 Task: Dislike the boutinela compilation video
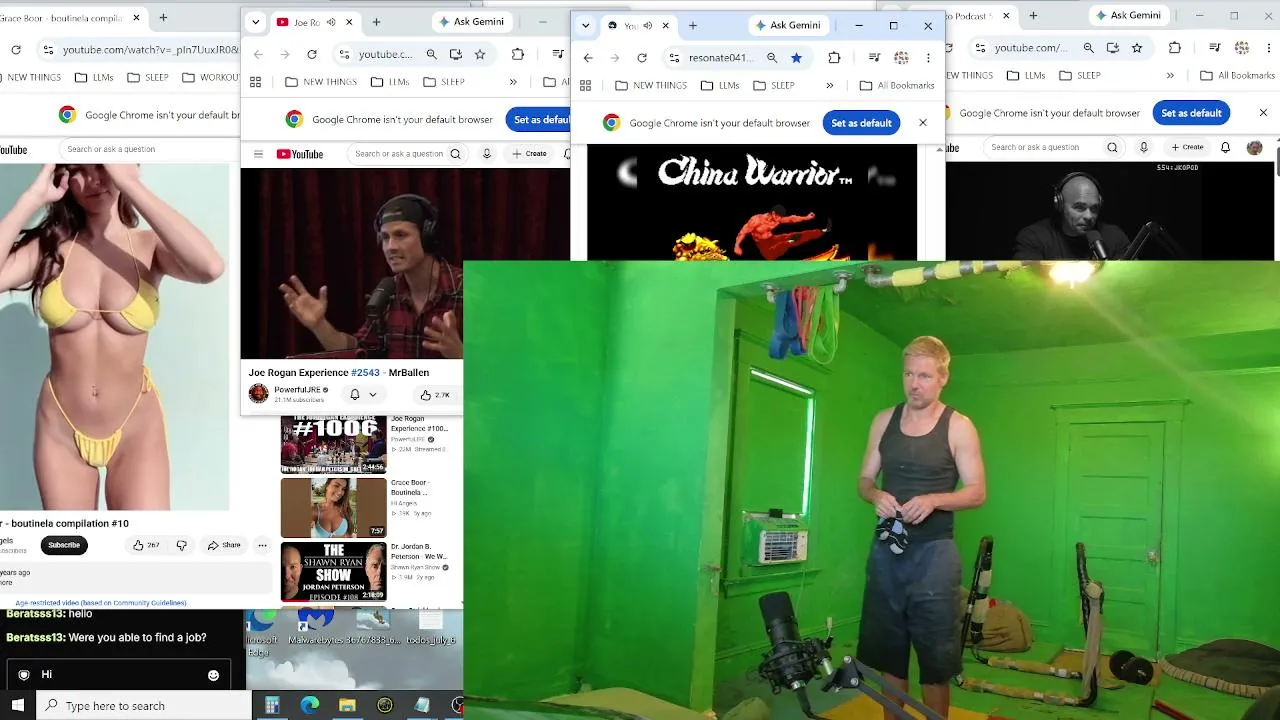click(181, 545)
